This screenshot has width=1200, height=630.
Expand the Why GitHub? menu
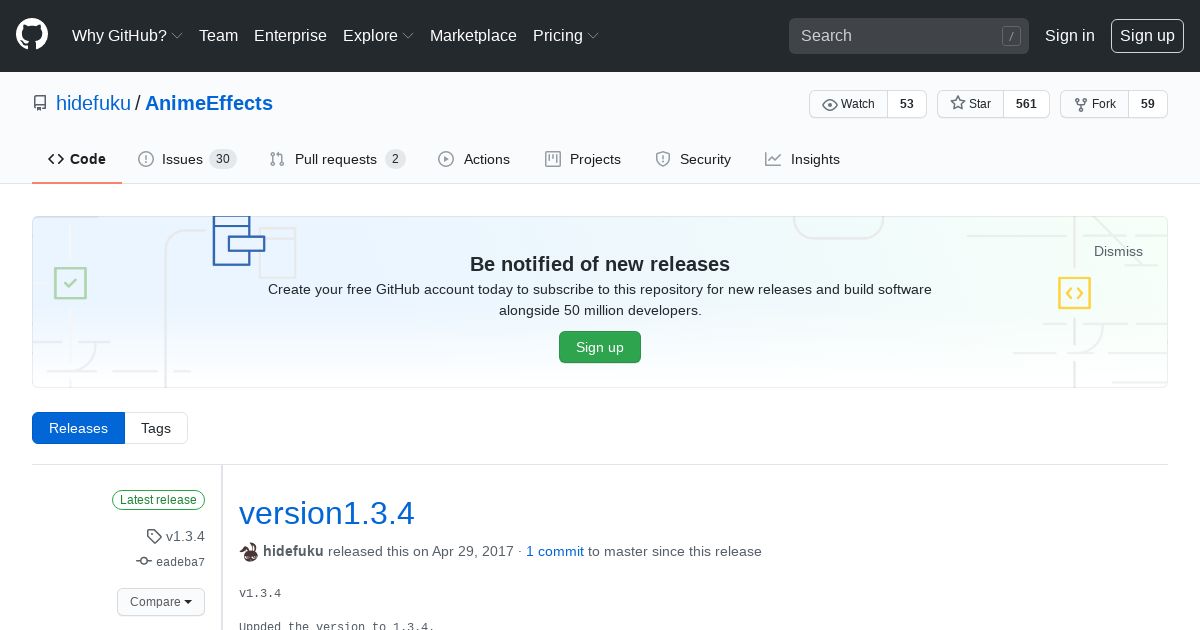(x=127, y=36)
